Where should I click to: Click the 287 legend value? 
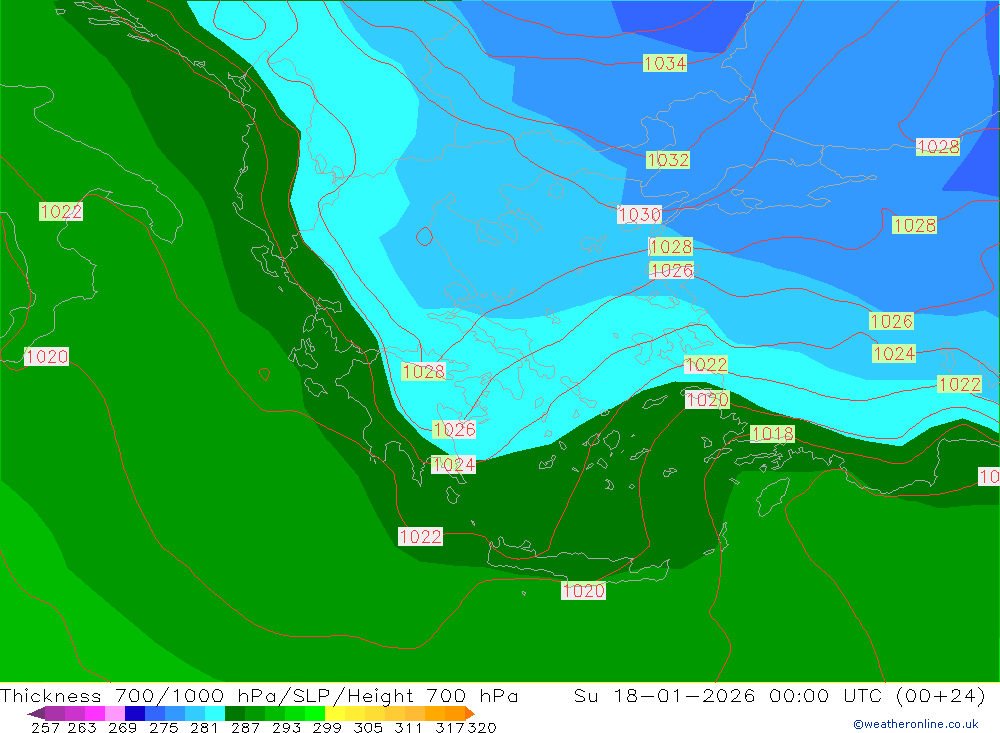(x=245, y=727)
